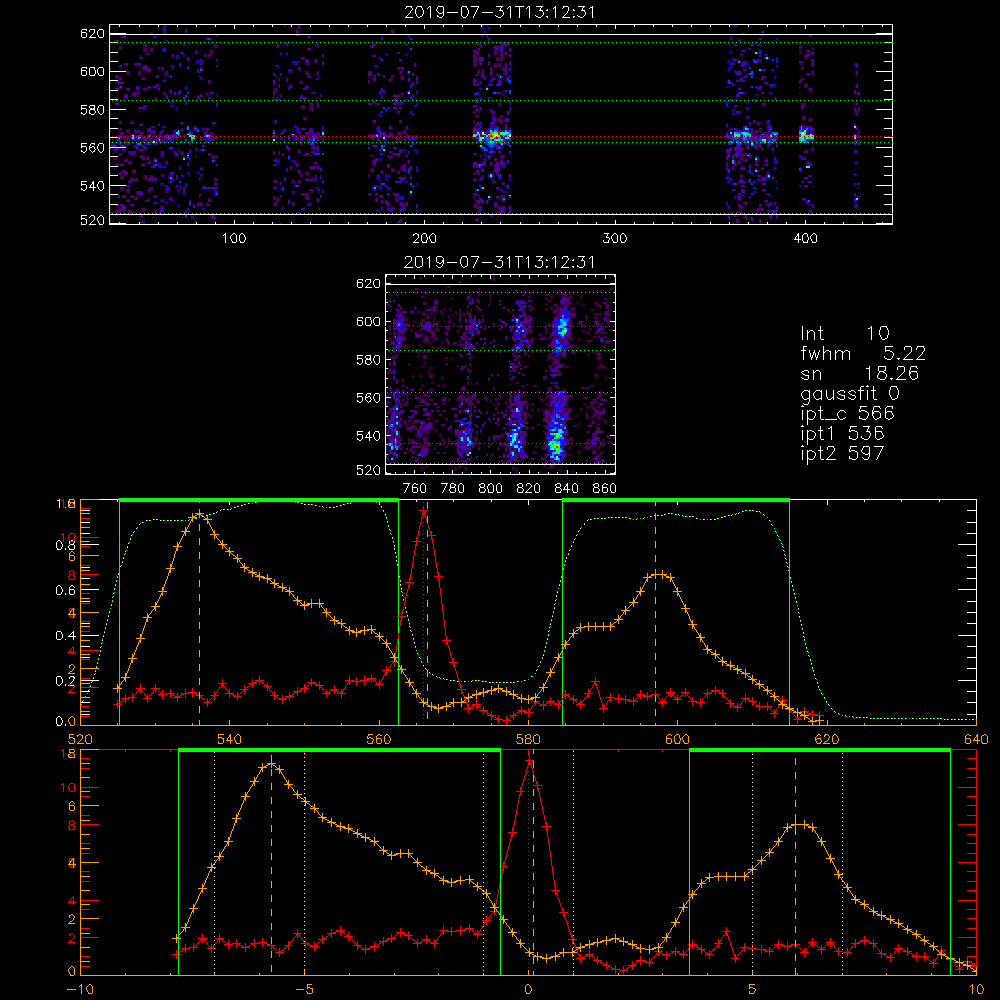Click x-axis label 800 of middle spectrogram
This screenshot has height=1000, width=1000.
point(490,489)
